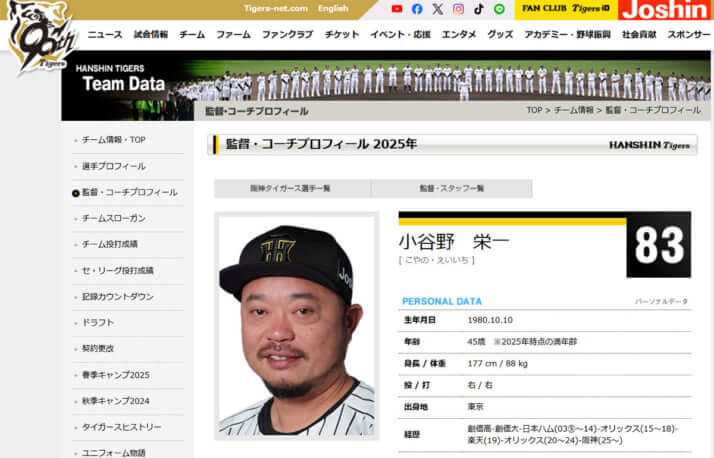Open 選手プロフィール in sidebar
Image resolution: width=714 pixels, height=458 pixels.
pos(114,166)
